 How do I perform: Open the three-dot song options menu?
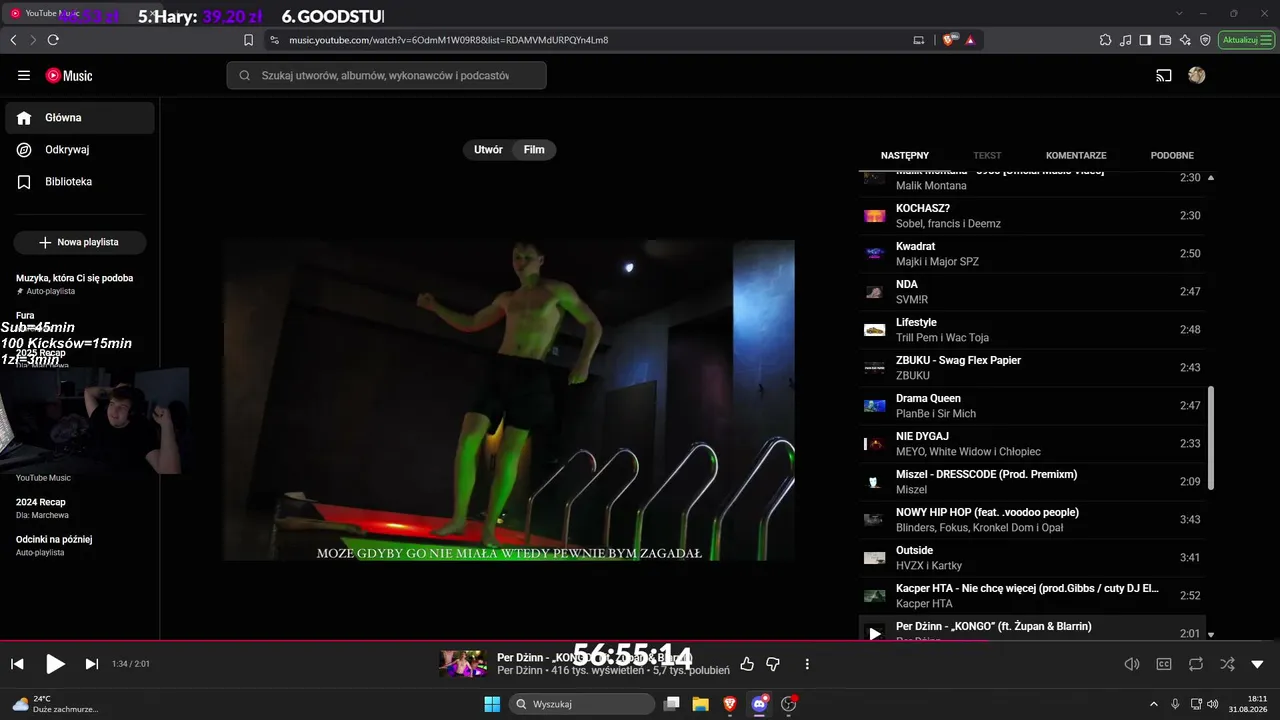pyautogui.click(x=807, y=664)
